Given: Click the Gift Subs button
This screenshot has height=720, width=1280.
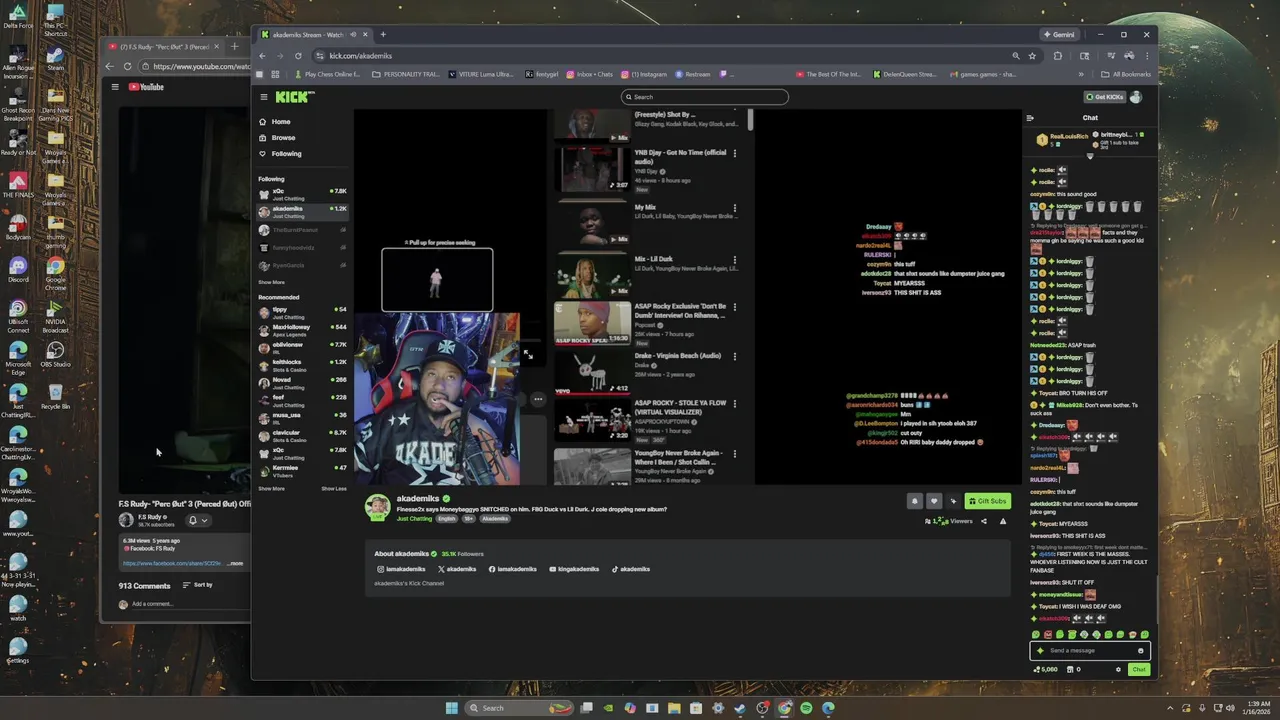Looking at the screenshot, I should 988,501.
